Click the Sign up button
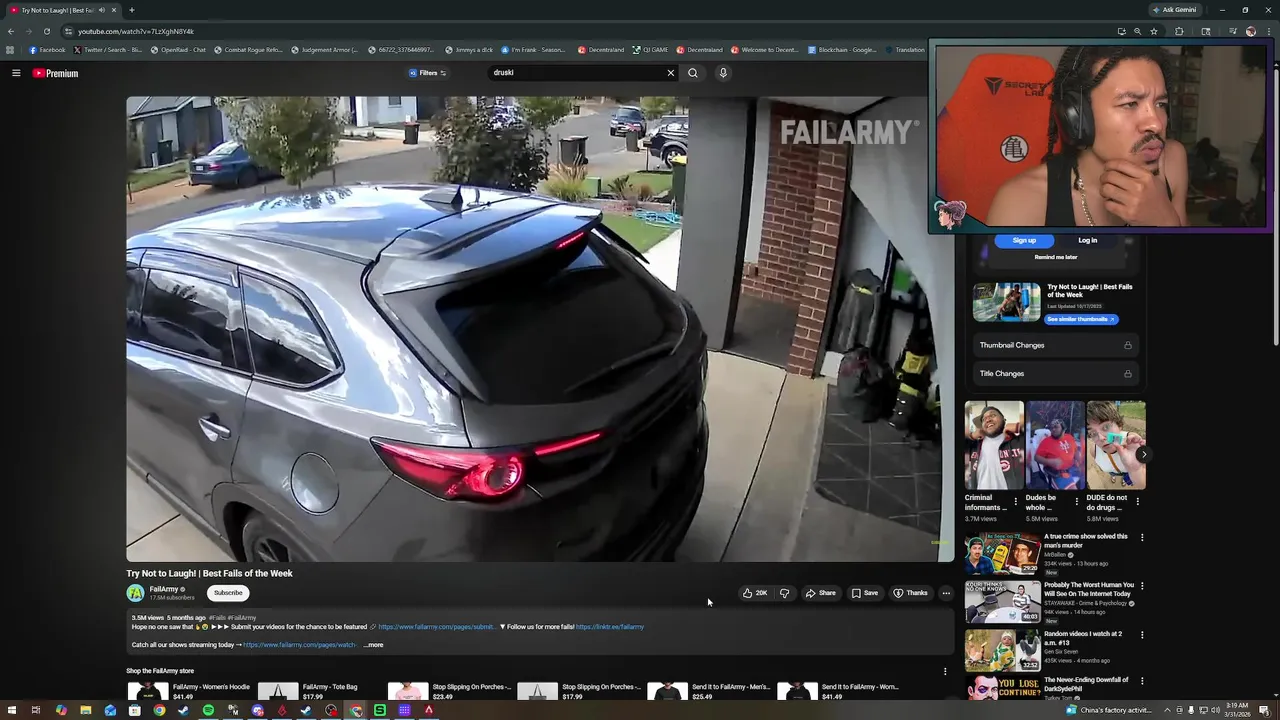Image resolution: width=1280 pixels, height=720 pixels. click(x=1024, y=240)
